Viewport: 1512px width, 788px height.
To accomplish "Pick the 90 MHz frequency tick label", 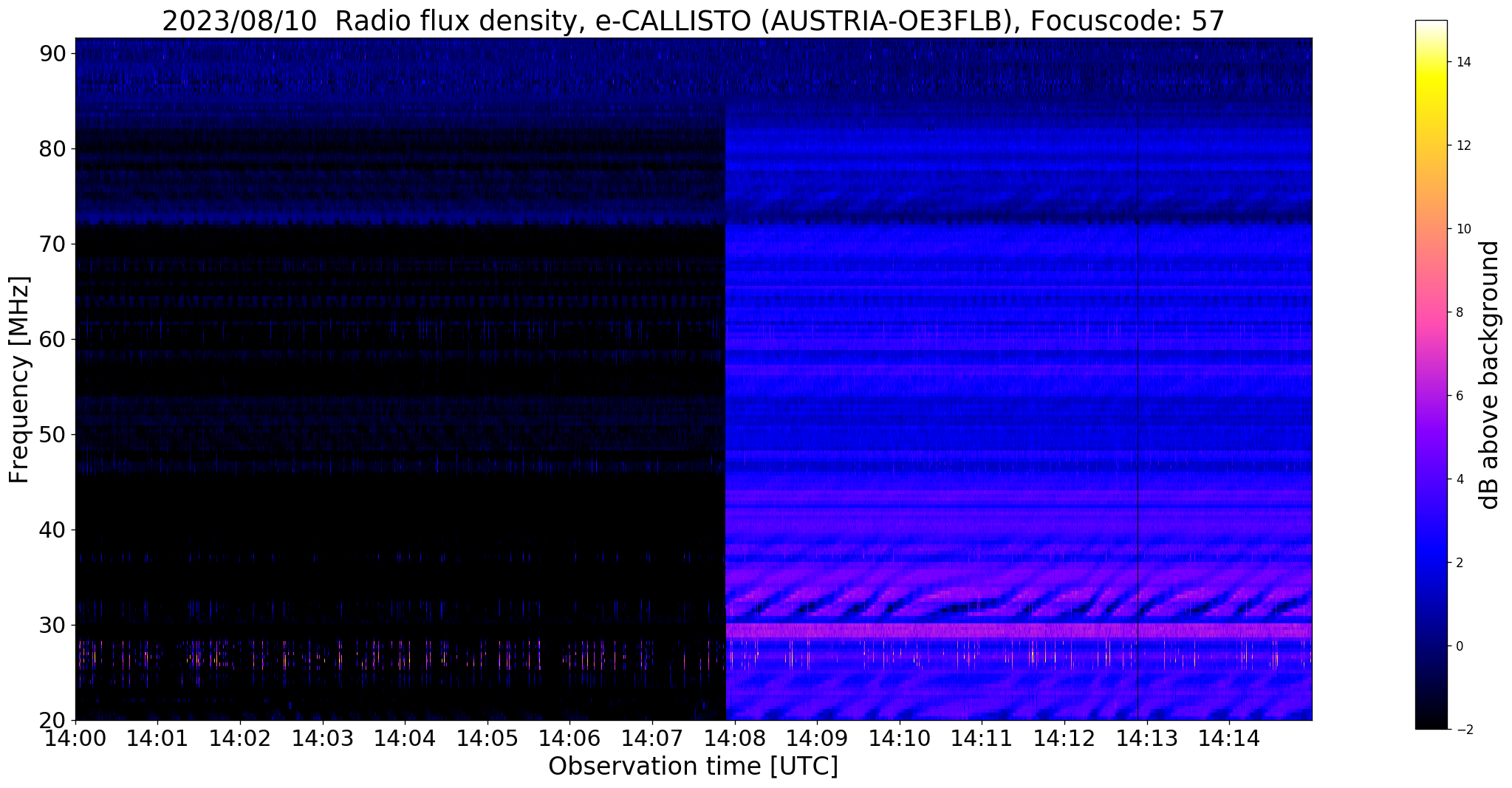I will click(x=52, y=53).
